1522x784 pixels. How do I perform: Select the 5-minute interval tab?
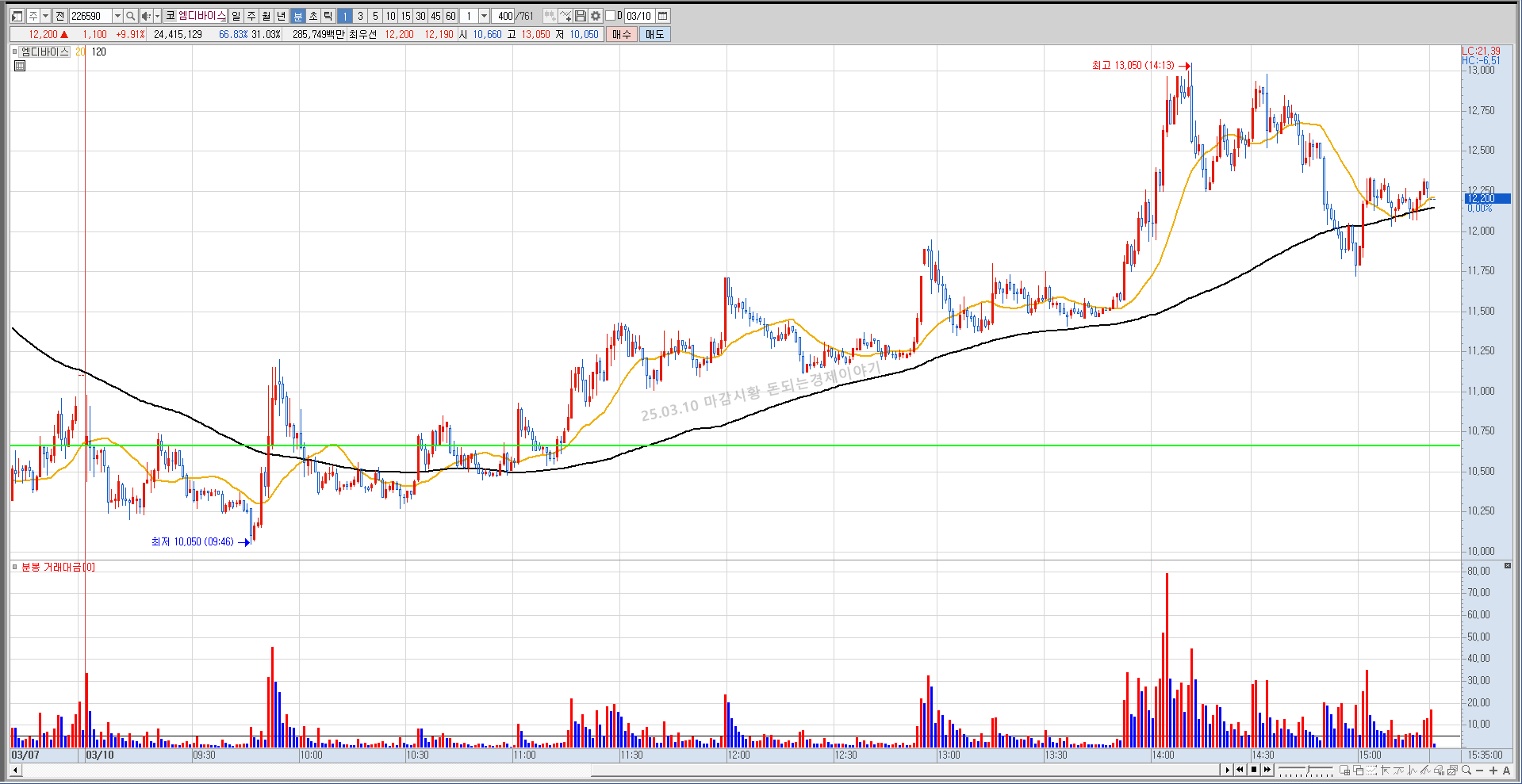coord(374,16)
